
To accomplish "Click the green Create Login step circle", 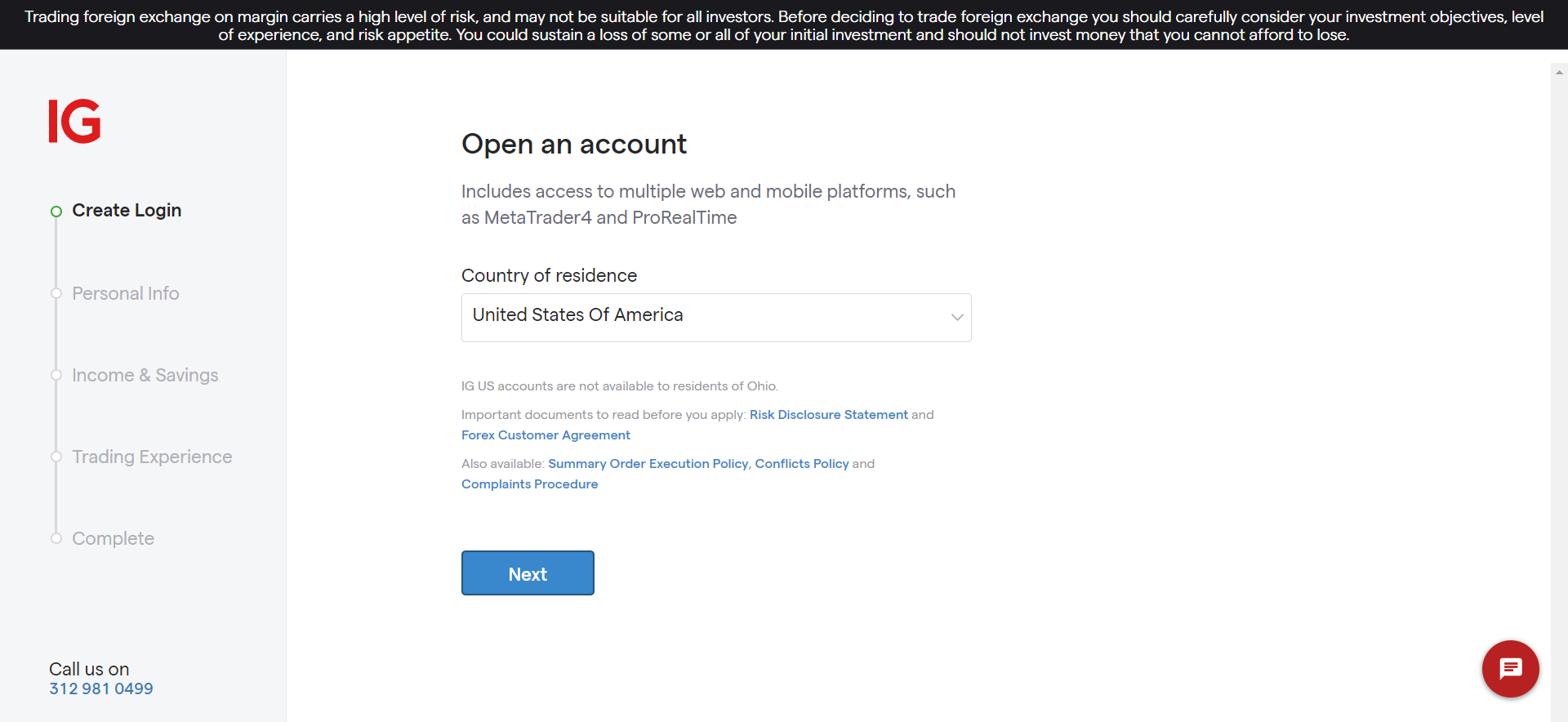I will (56, 212).
